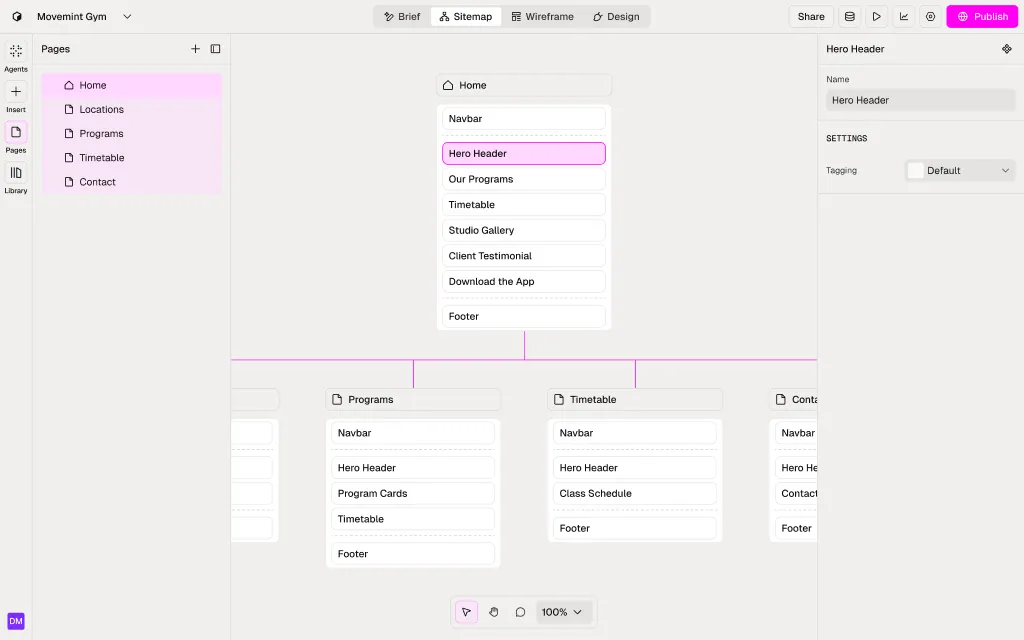Select Footer section in Home page
Image resolution: width=1024 pixels, height=640 pixels.
point(524,316)
